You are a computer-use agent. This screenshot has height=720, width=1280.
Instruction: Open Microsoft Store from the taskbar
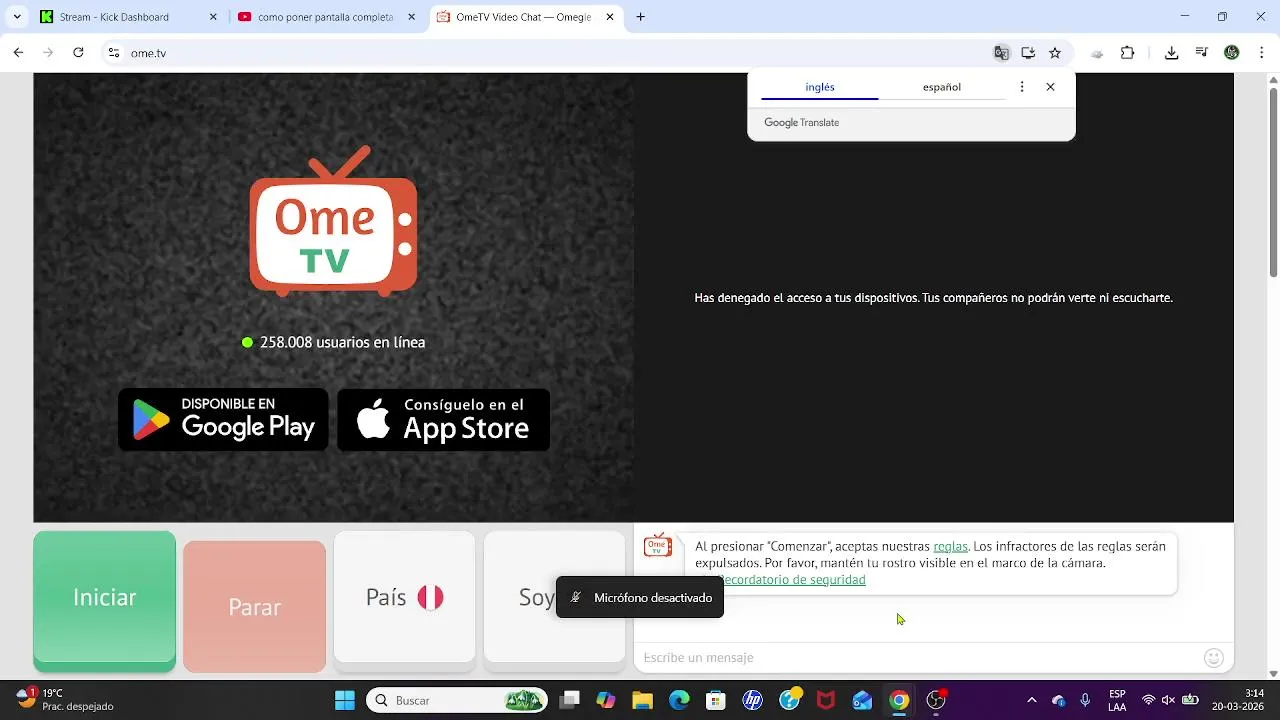716,700
